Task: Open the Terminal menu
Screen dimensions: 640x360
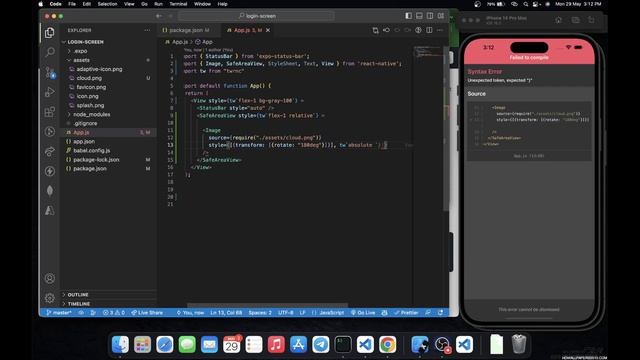Action: click(x=178, y=4)
